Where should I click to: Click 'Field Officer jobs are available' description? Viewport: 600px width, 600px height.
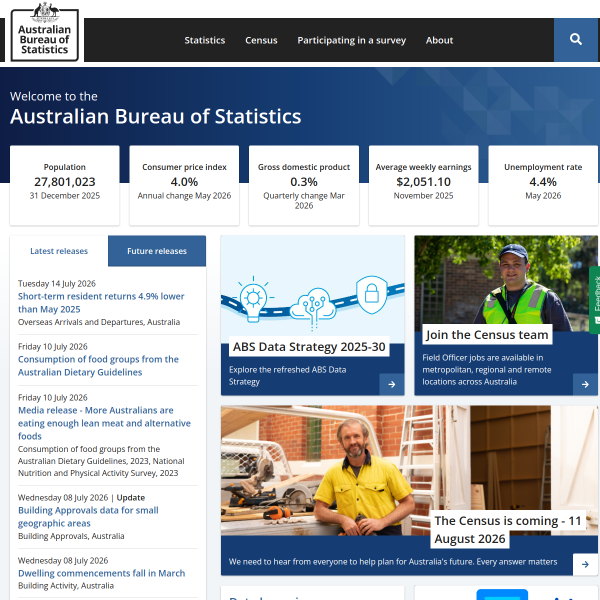[x=487, y=370]
